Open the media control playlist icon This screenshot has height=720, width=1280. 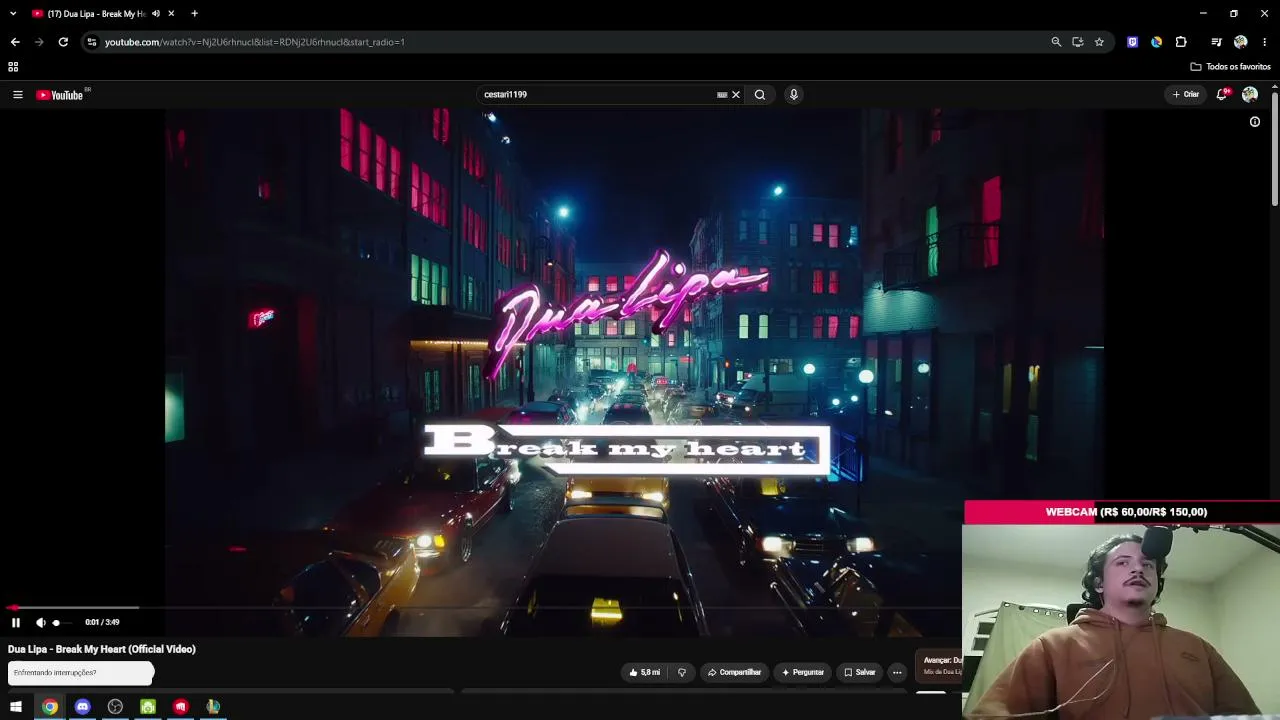[x=1216, y=42]
